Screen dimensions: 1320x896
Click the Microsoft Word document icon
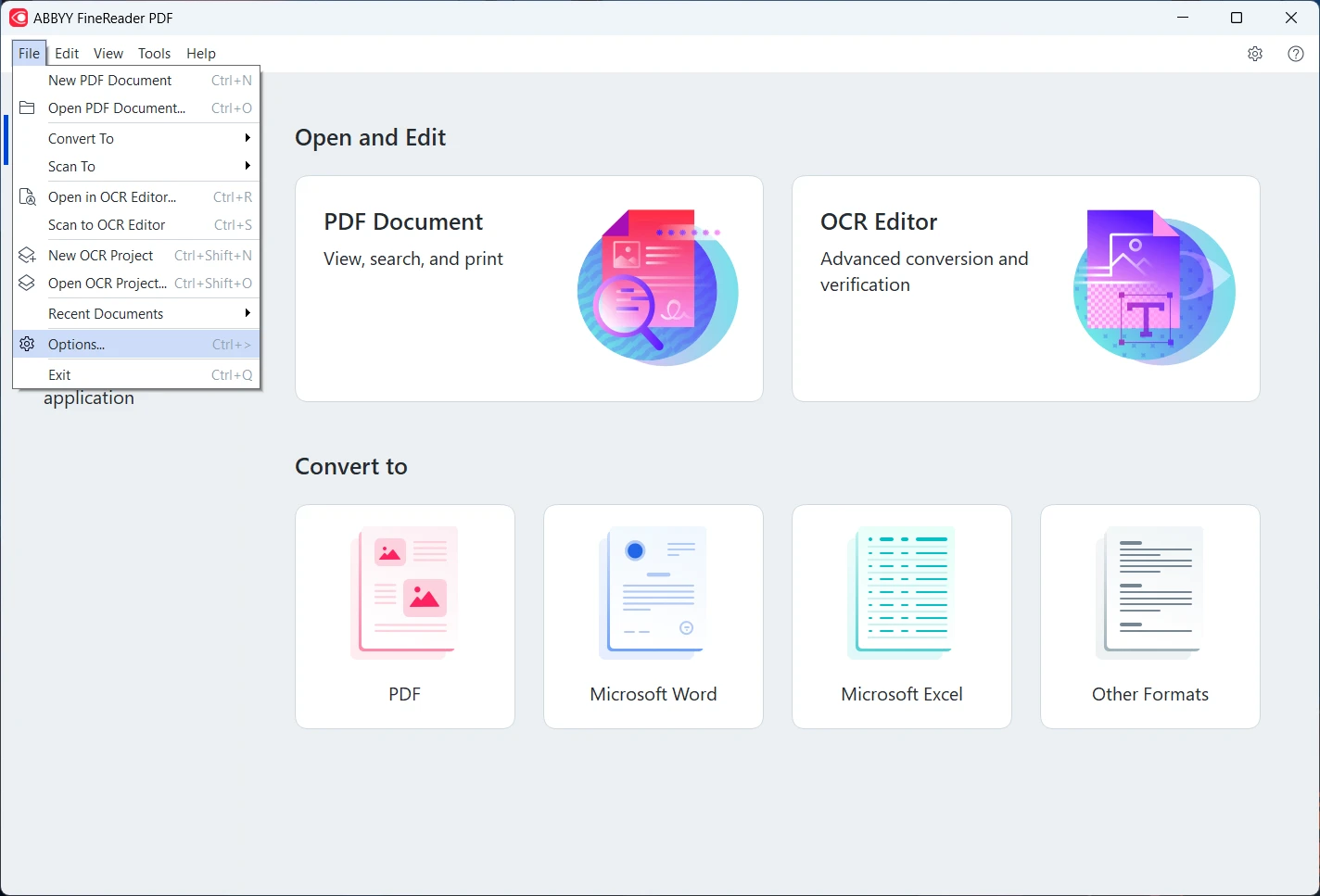(x=654, y=593)
